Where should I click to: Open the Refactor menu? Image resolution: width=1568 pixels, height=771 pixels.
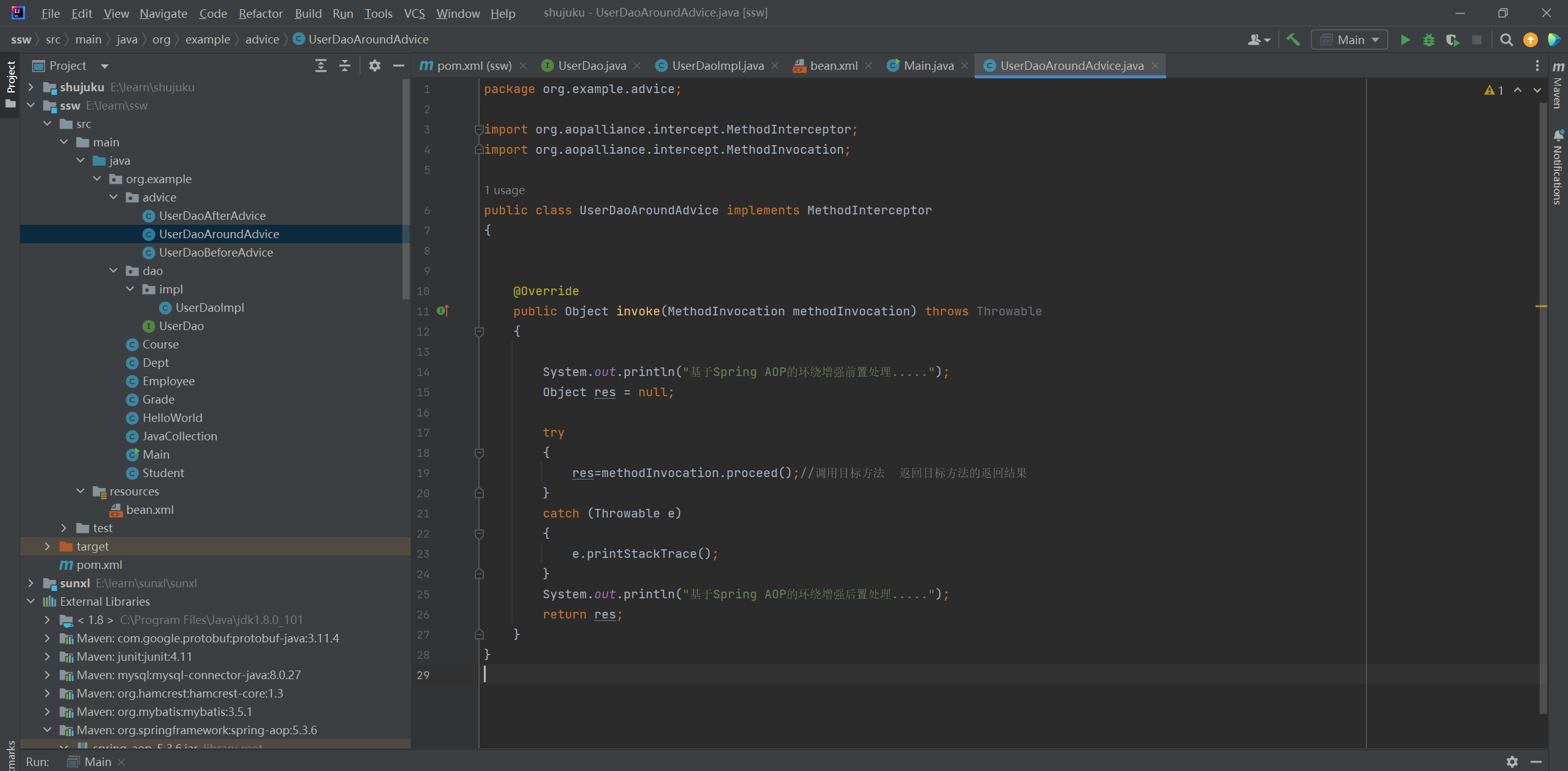[260, 13]
